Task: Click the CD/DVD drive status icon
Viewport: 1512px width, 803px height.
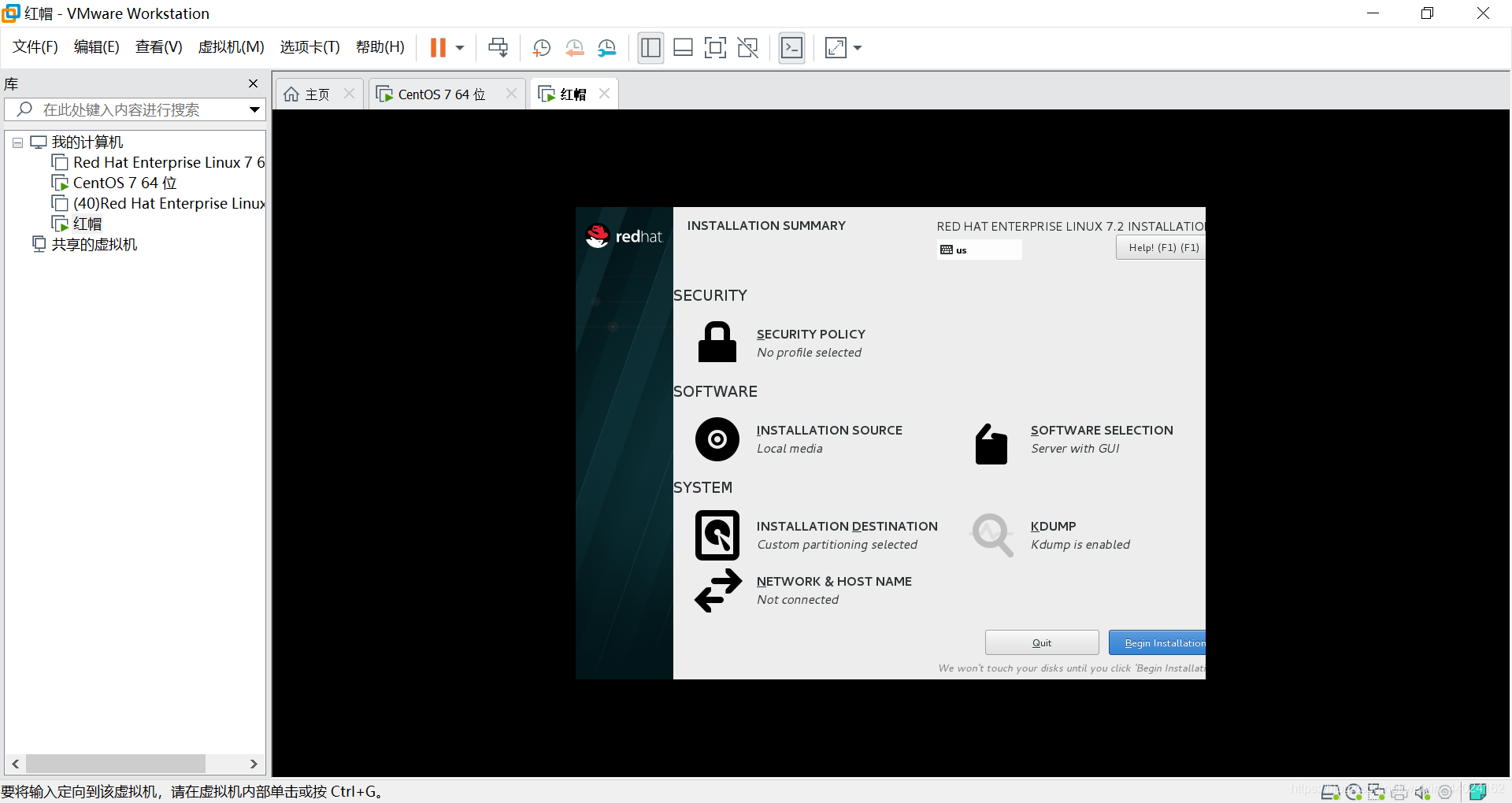Action: [x=1354, y=792]
